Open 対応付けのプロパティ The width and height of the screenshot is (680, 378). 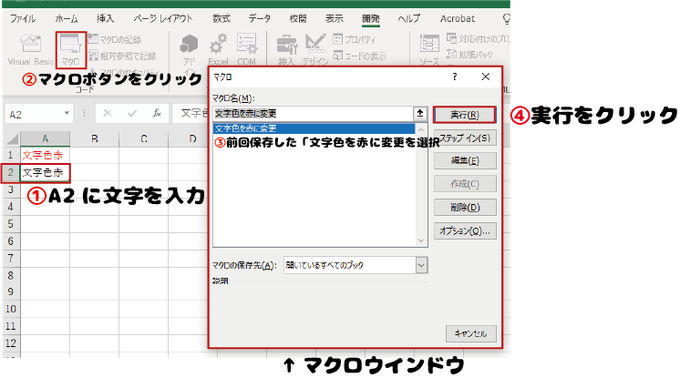tap(478, 39)
